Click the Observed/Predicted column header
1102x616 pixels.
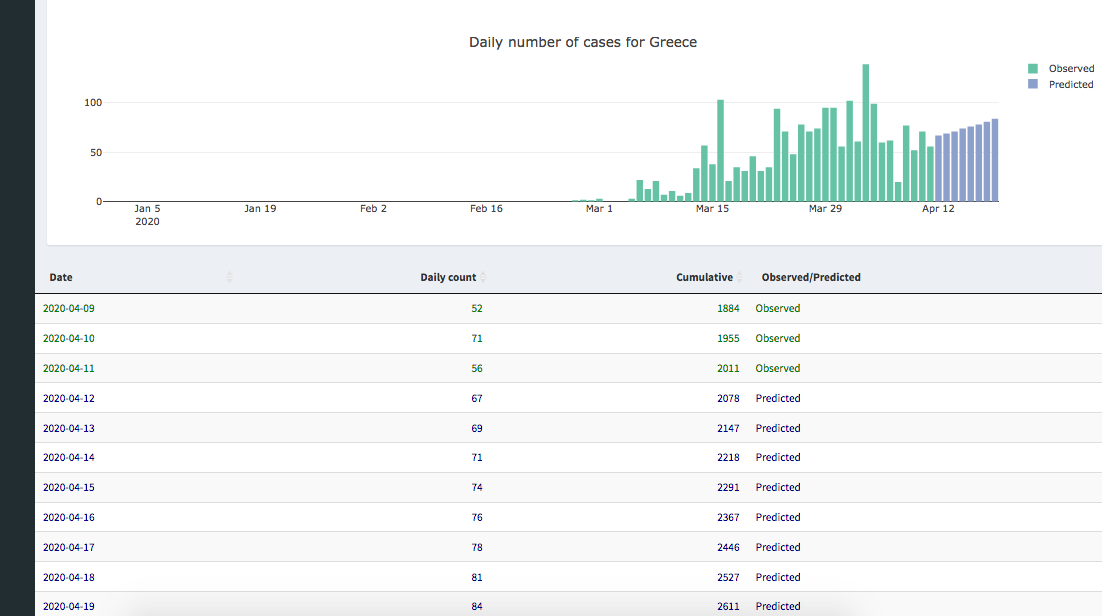click(x=810, y=277)
